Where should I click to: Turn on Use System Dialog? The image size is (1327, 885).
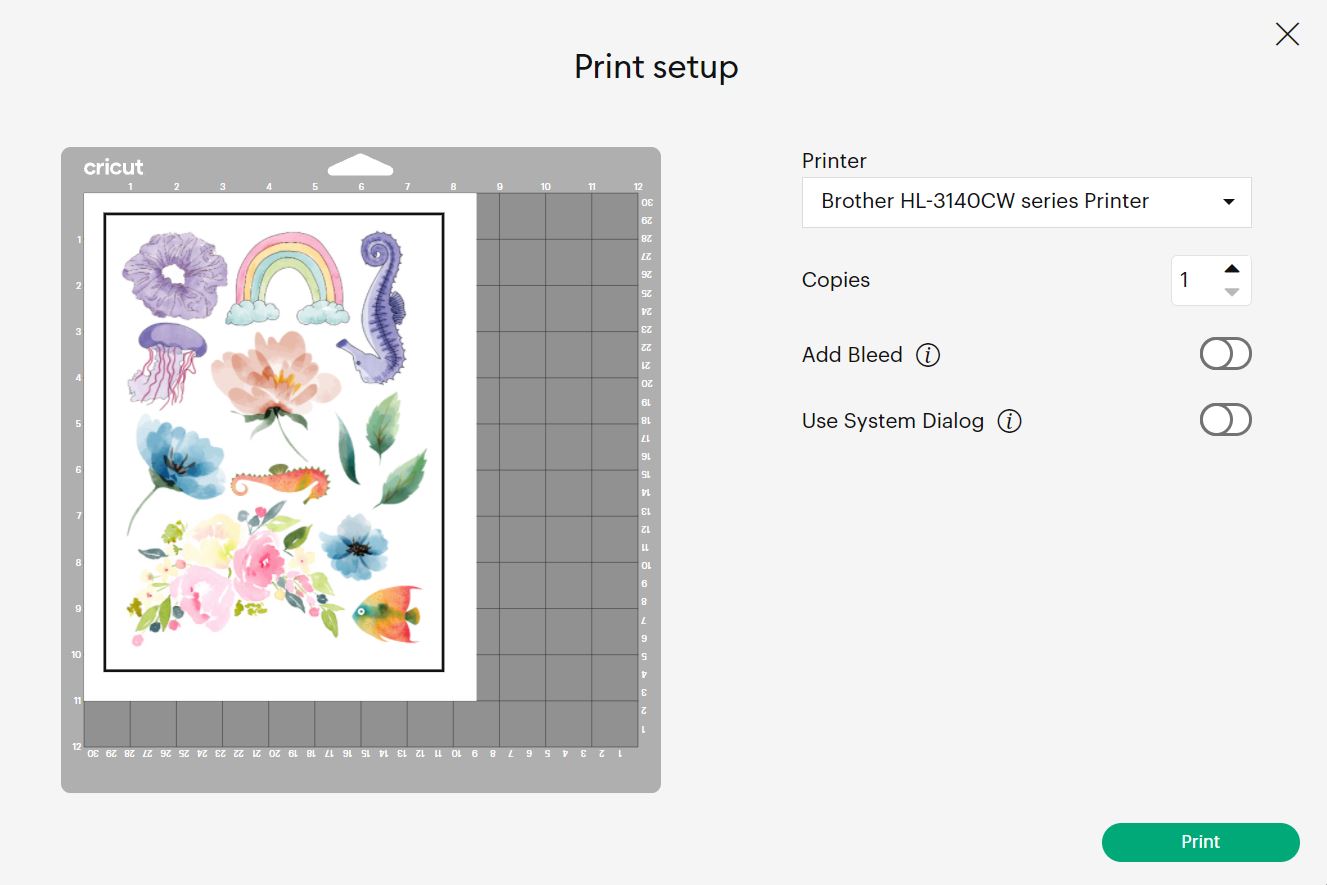point(1225,420)
